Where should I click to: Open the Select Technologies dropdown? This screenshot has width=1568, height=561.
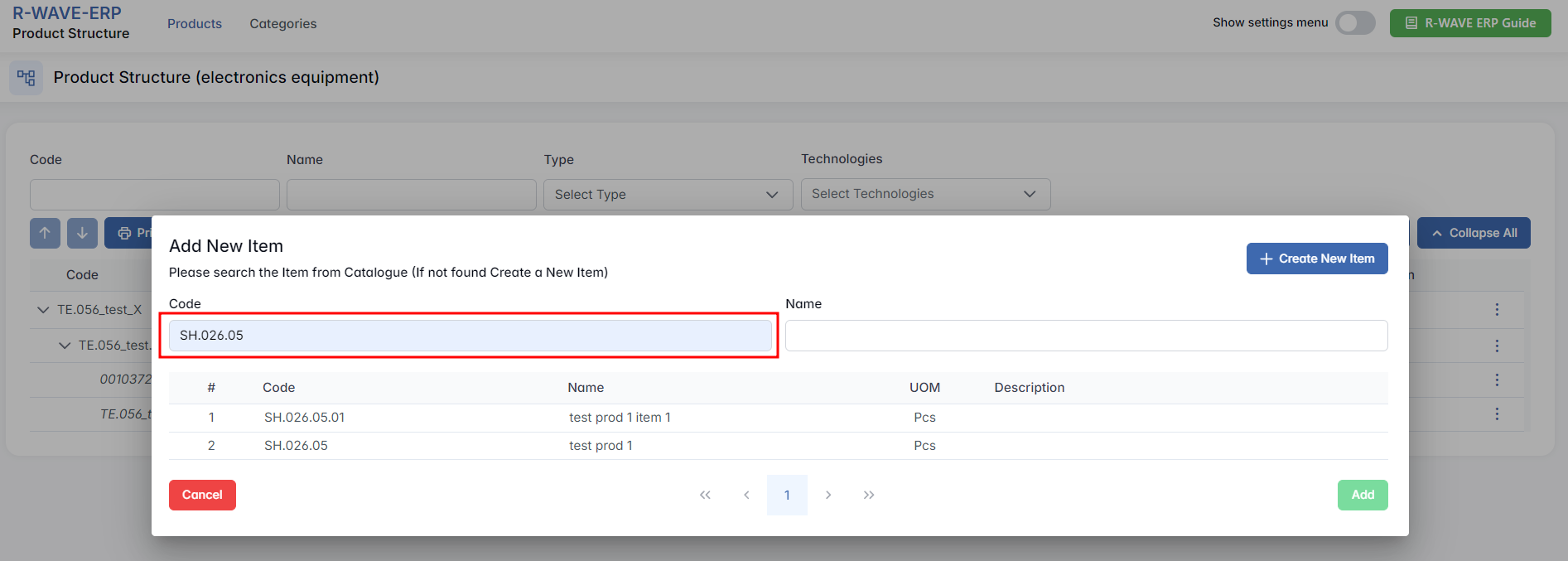pos(925,194)
